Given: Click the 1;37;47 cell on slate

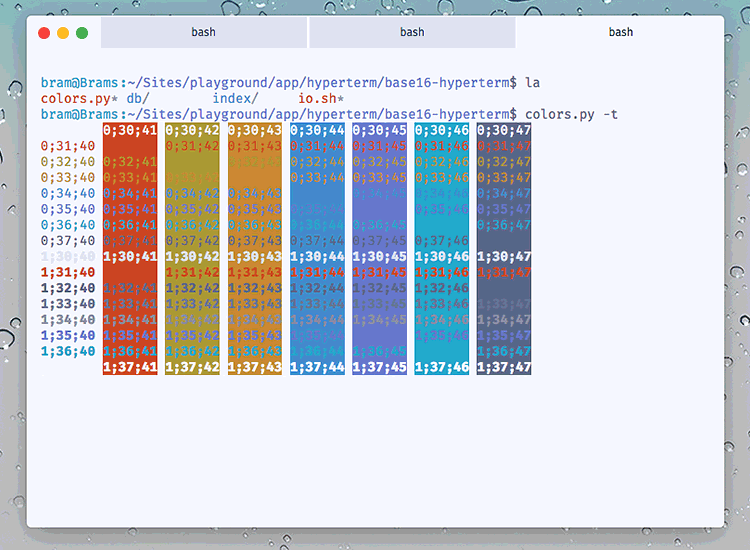Looking at the screenshot, I should pos(504,367).
